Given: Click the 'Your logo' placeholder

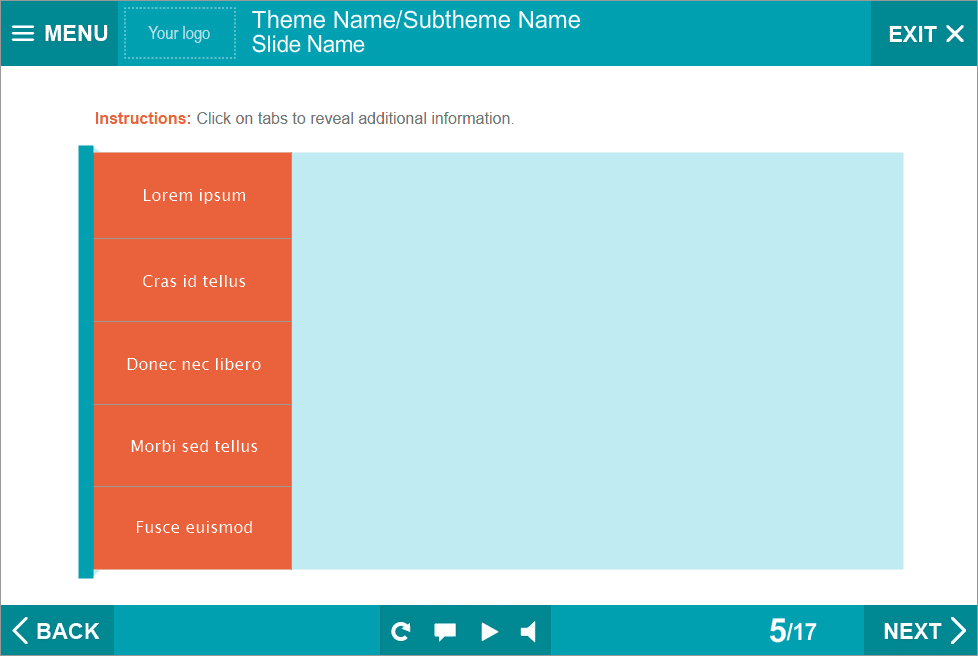Looking at the screenshot, I should pyautogui.click(x=180, y=33).
